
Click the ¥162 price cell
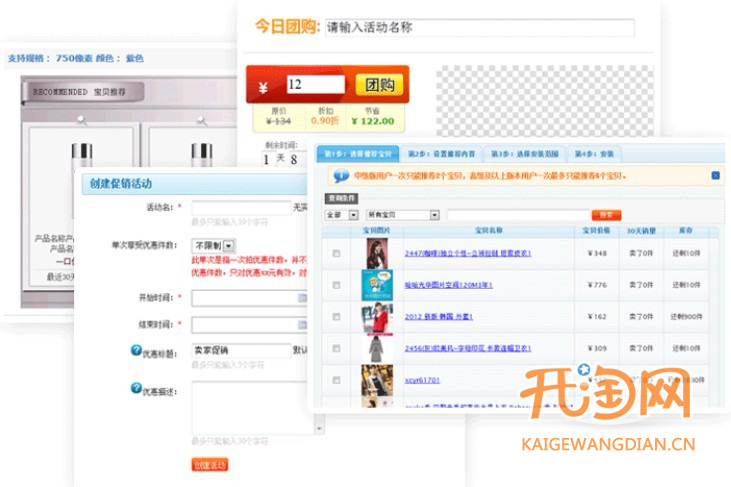point(597,316)
